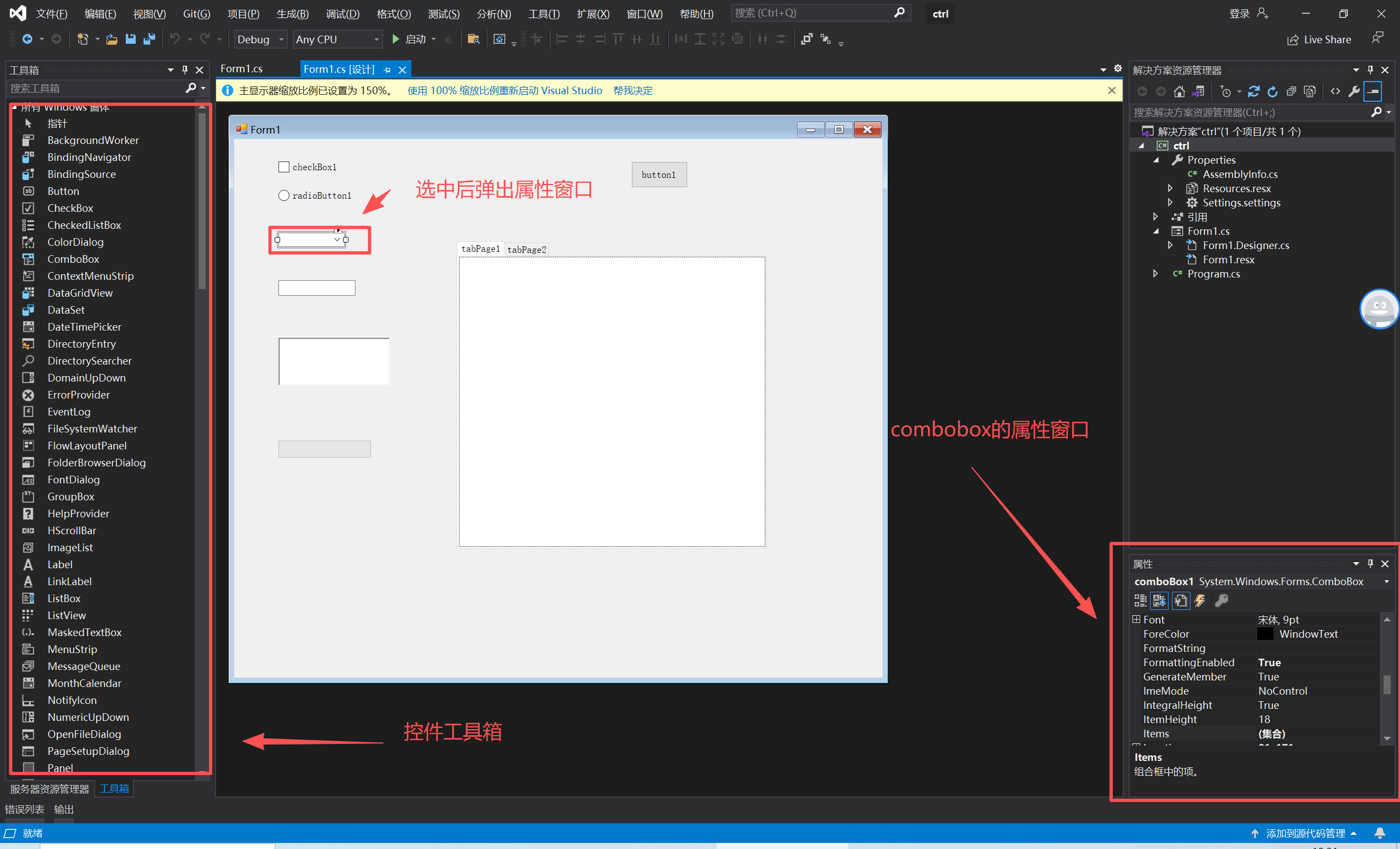This screenshot has height=849, width=1400.
Task: Click the sign-in account icon
Action: coord(1263,13)
